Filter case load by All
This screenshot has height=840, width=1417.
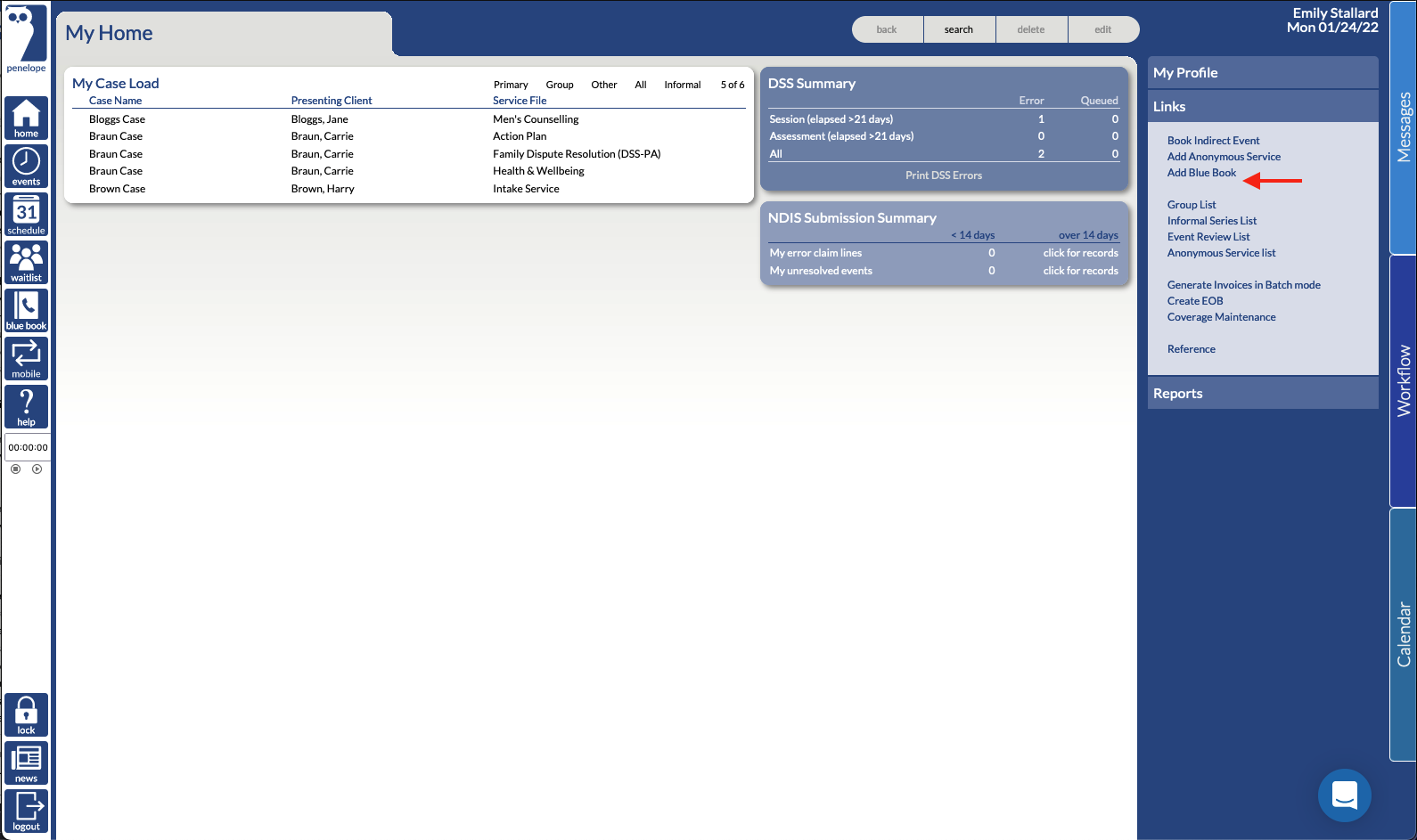[641, 85]
